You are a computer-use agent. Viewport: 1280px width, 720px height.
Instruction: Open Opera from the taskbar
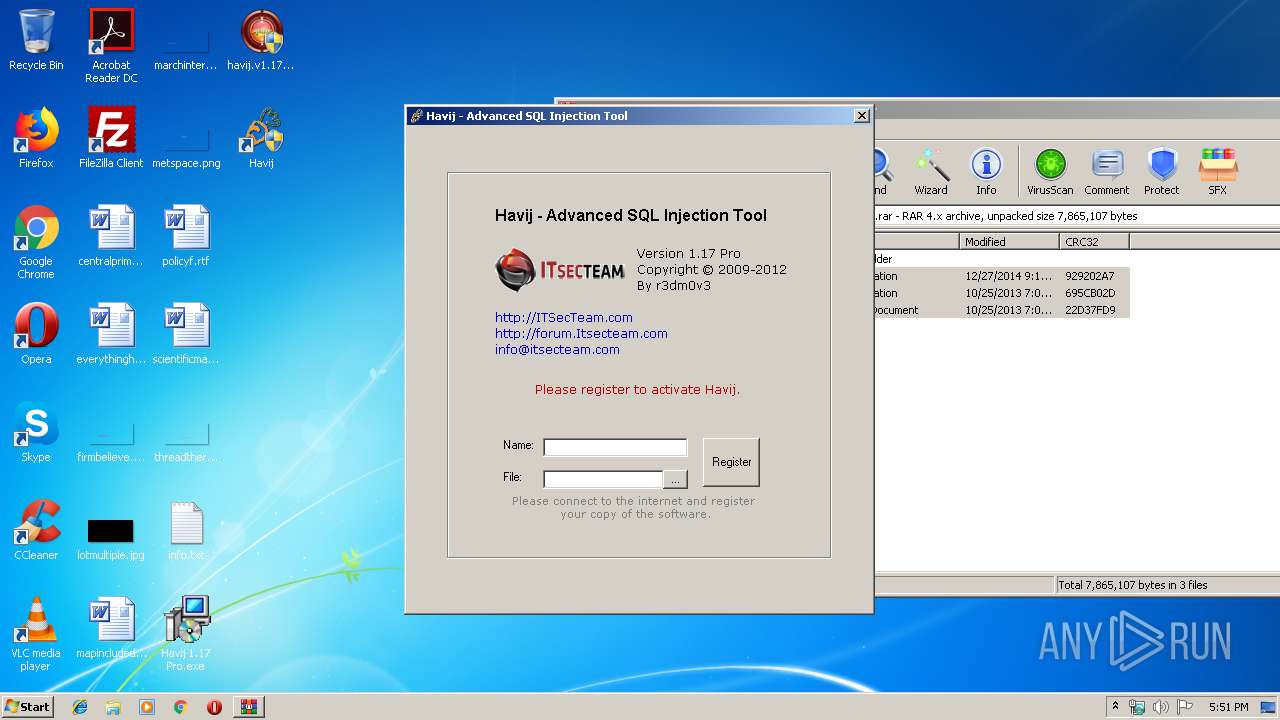click(x=214, y=707)
